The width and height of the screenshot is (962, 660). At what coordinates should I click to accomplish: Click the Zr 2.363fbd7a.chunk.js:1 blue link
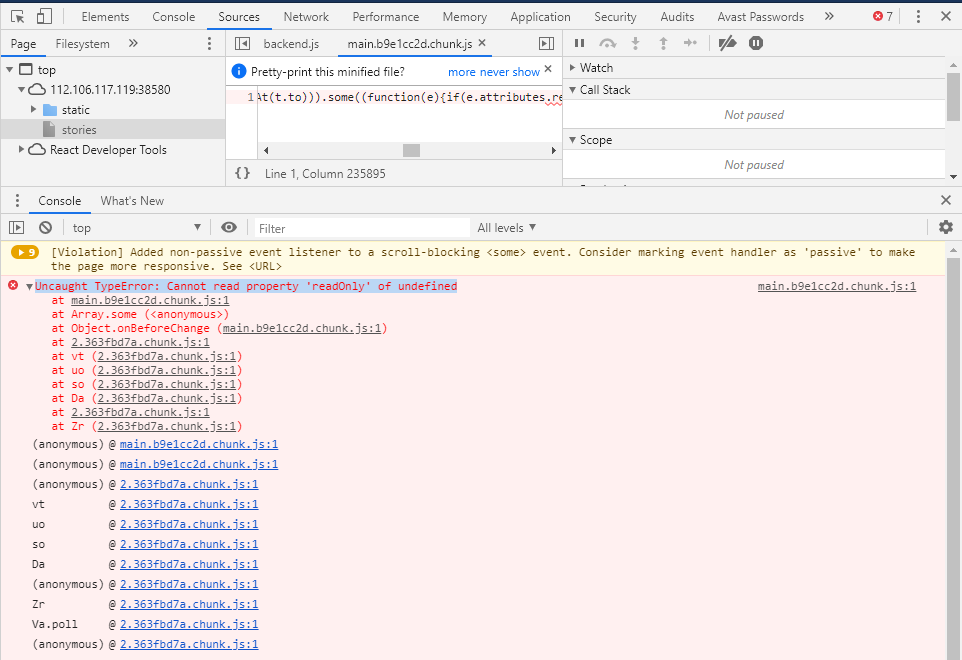(189, 604)
